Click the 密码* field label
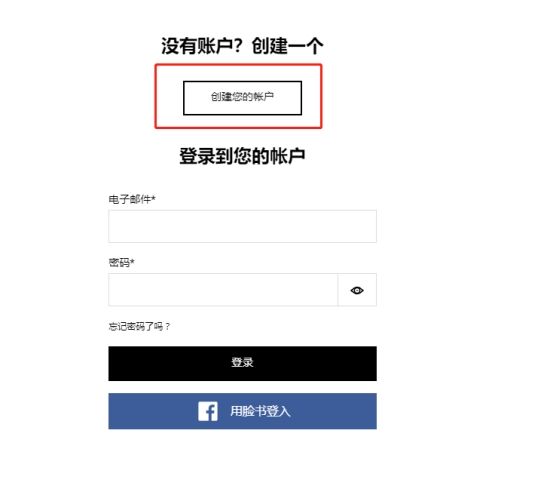The width and height of the screenshot is (554, 498). pyautogui.click(x=121, y=262)
